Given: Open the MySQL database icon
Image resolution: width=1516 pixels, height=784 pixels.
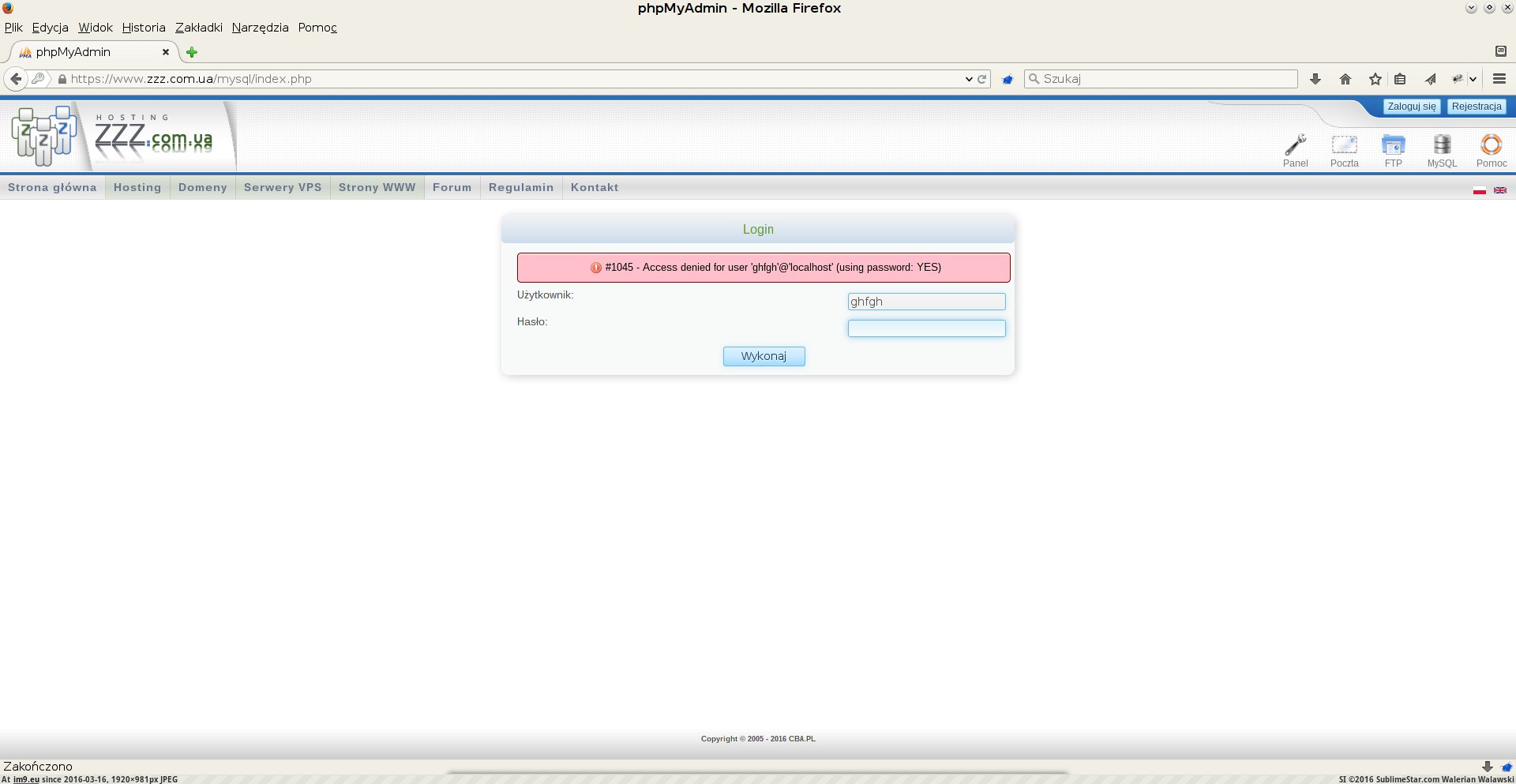Looking at the screenshot, I should coord(1442,145).
